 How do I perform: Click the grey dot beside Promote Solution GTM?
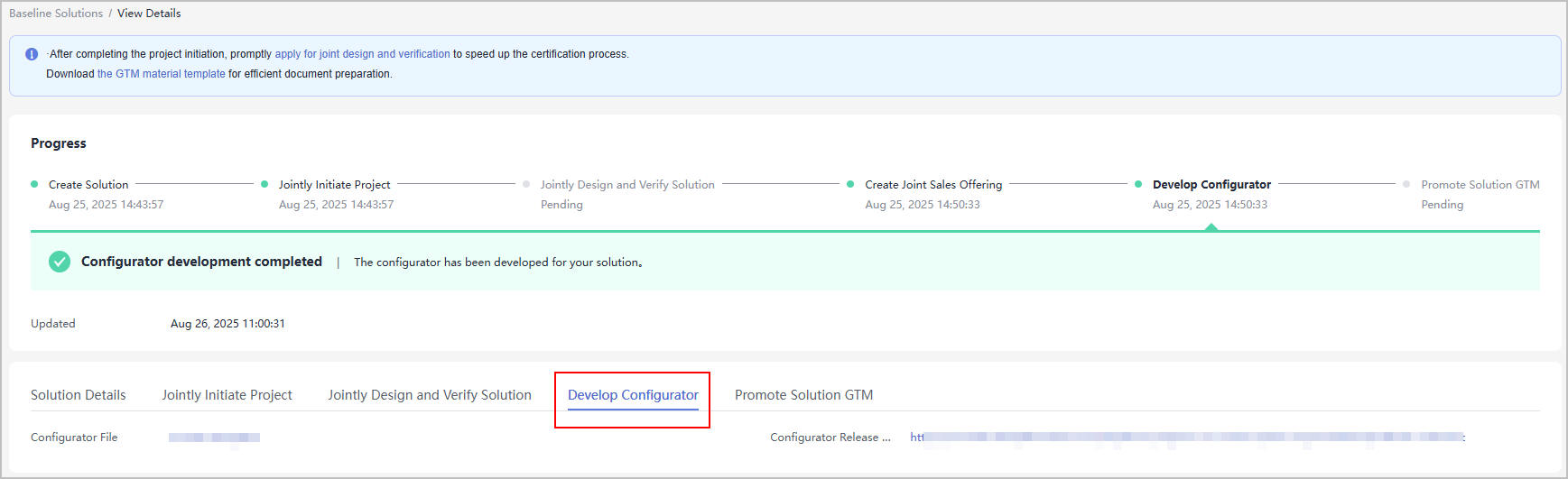click(1406, 184)
